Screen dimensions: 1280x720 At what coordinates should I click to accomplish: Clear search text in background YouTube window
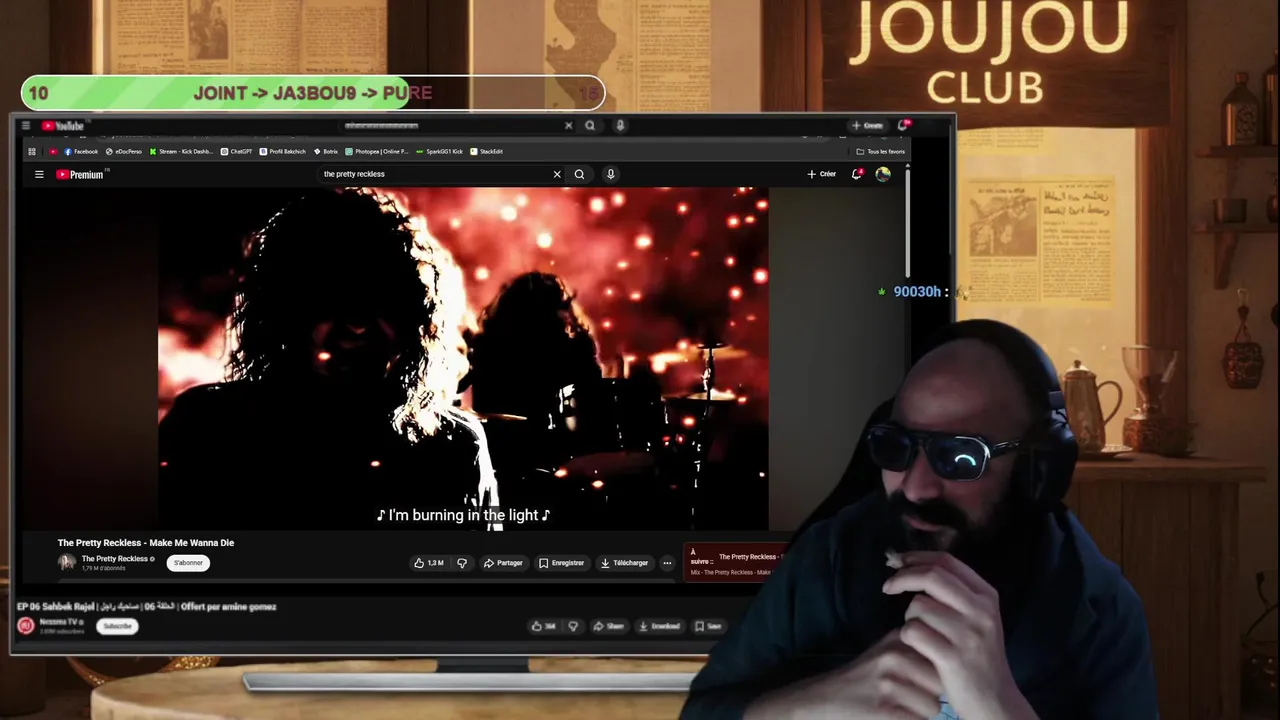coord(568,126)
